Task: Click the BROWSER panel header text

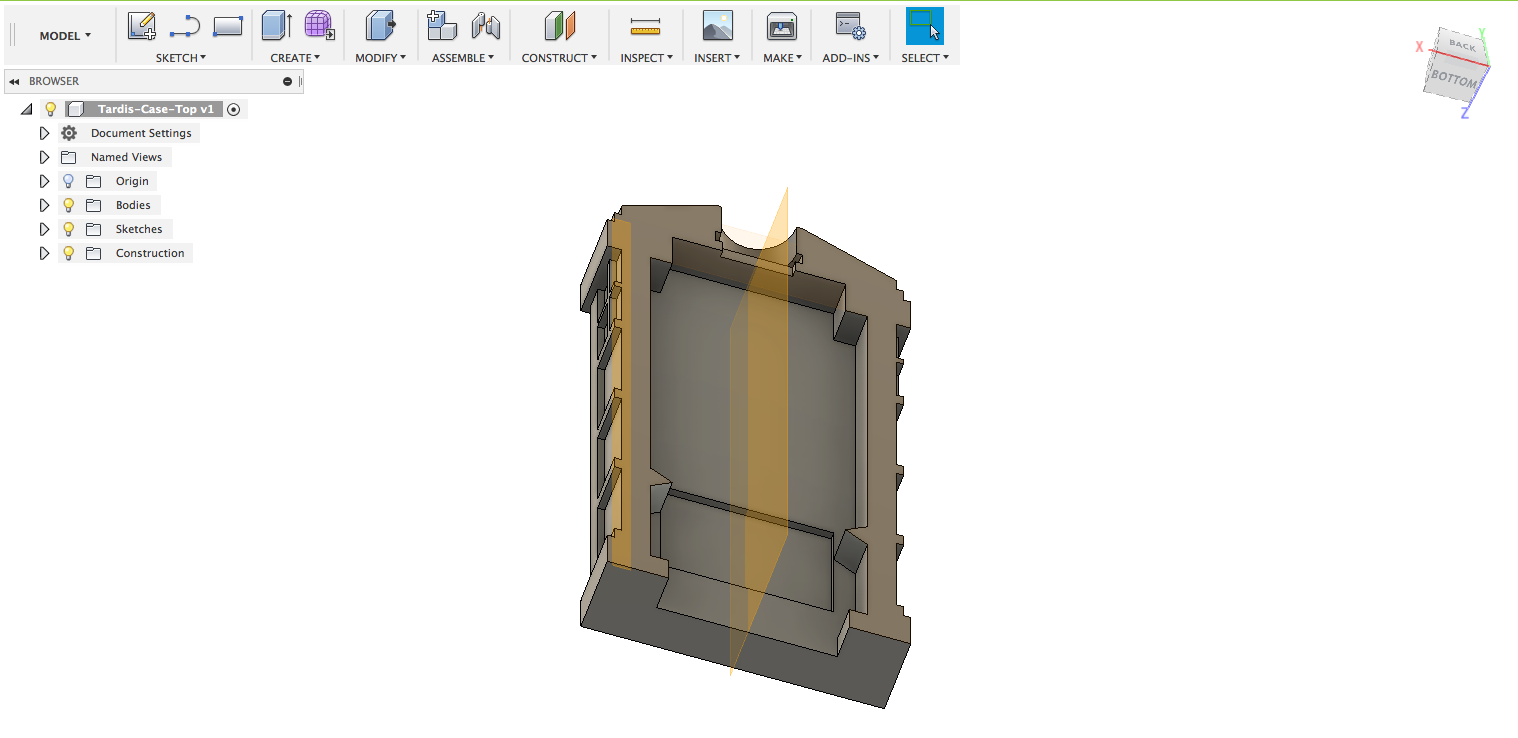Action: pyautogui.click(x=54, y=81)
